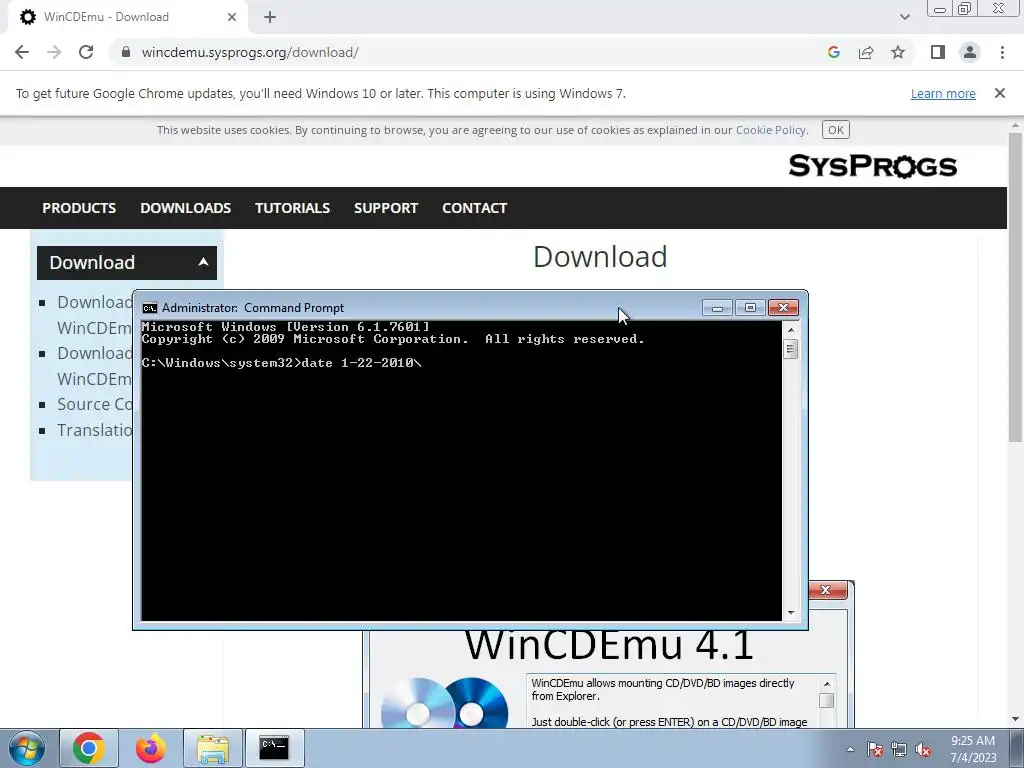Open the Learn more link about Chrome updates

[x=943, y=93]
